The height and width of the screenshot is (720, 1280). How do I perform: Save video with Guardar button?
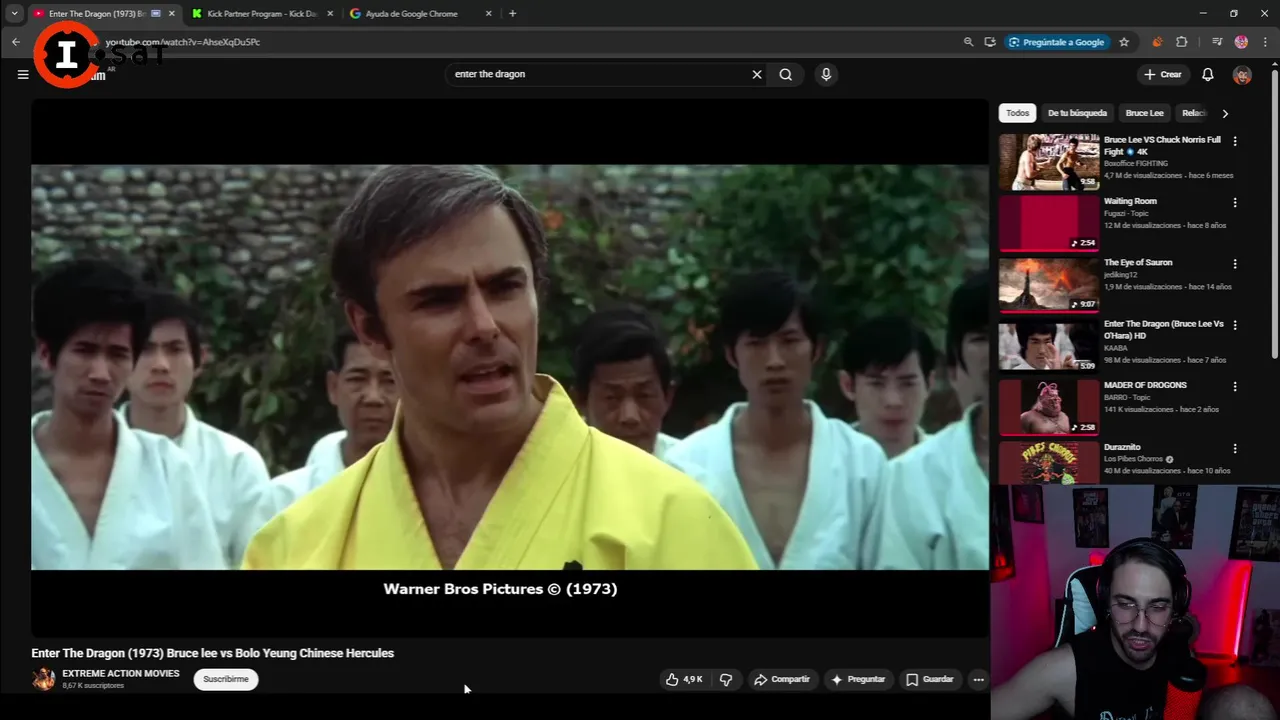click(x=929, y=679)
